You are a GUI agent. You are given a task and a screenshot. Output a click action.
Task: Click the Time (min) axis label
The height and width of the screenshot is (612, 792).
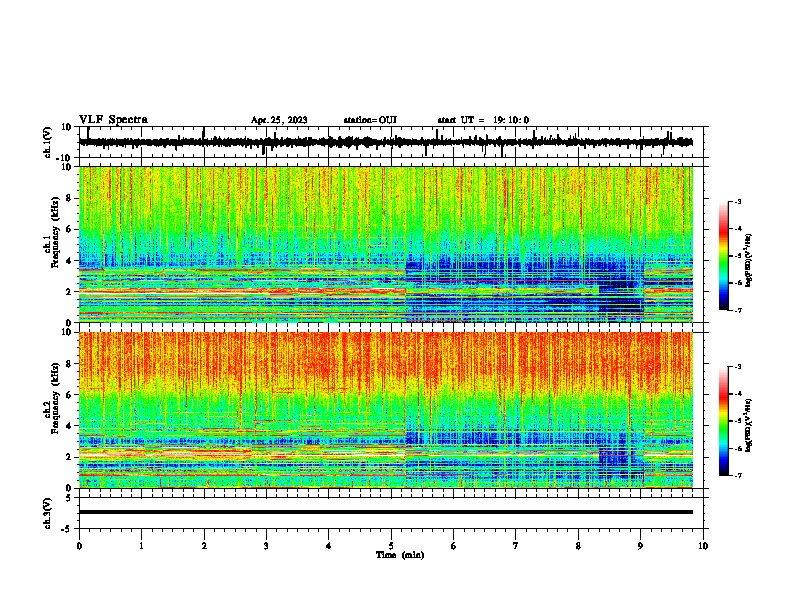[400, 555]
